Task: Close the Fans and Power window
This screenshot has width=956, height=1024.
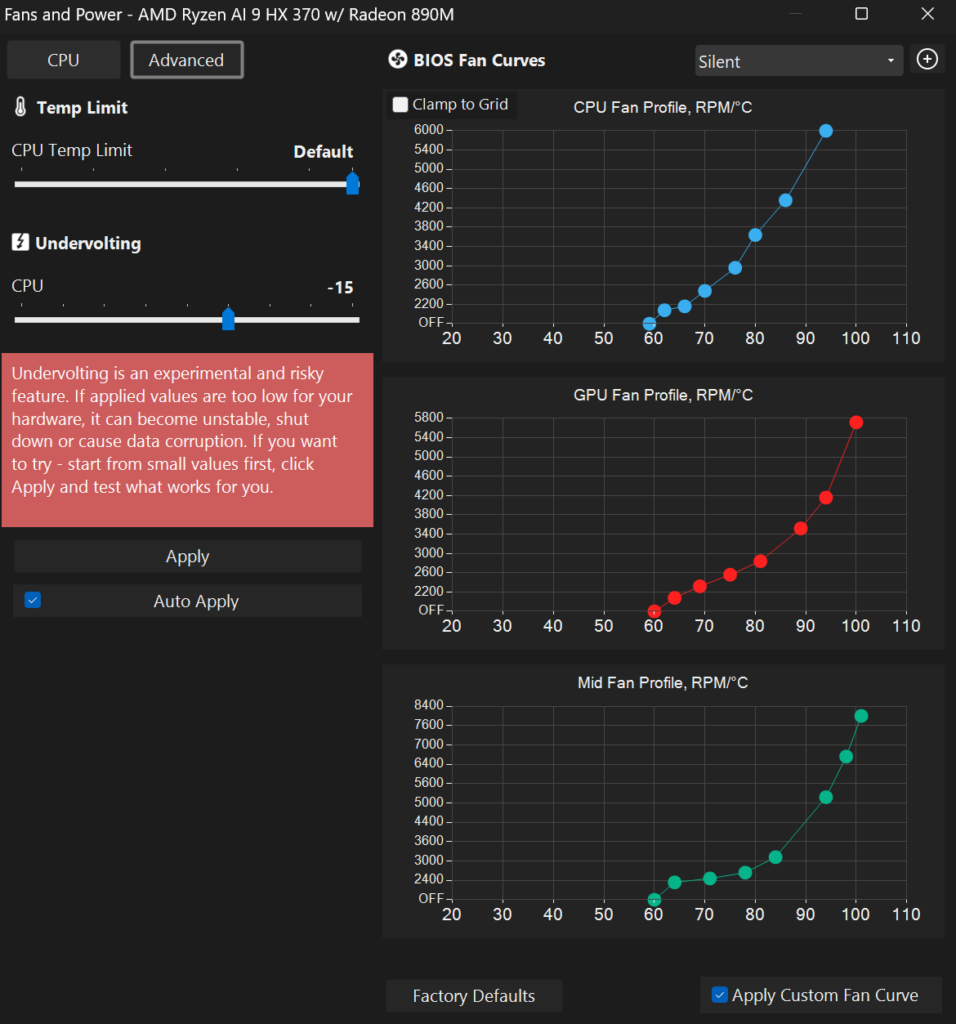Action: click(927, 14)
